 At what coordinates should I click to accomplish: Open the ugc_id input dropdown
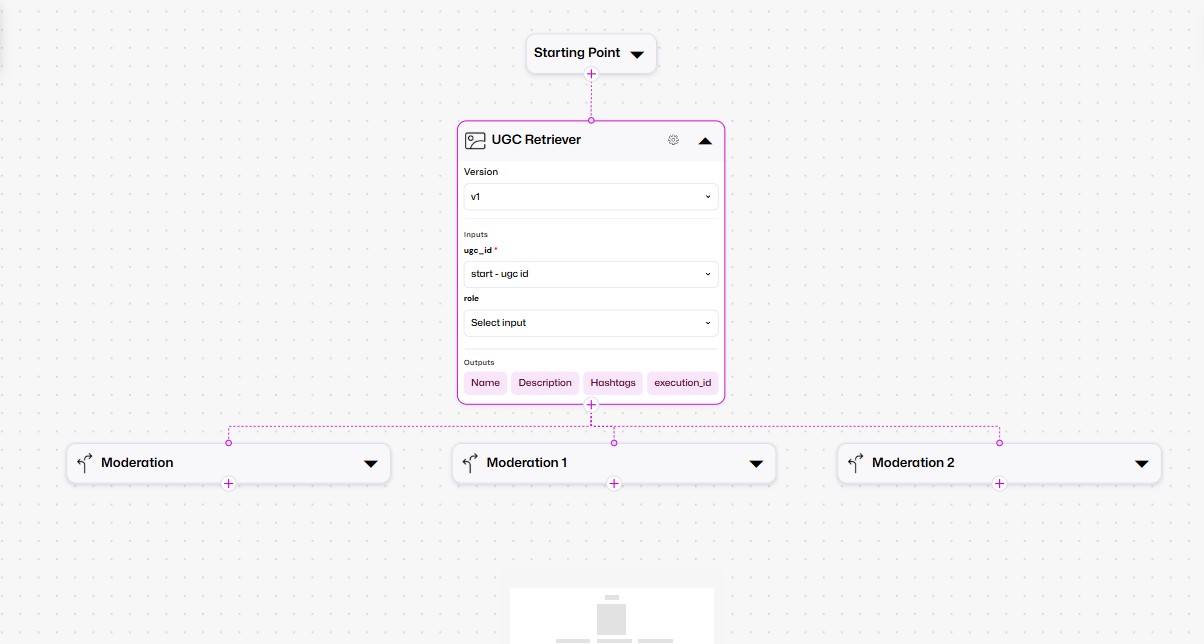tap(590, 274)
